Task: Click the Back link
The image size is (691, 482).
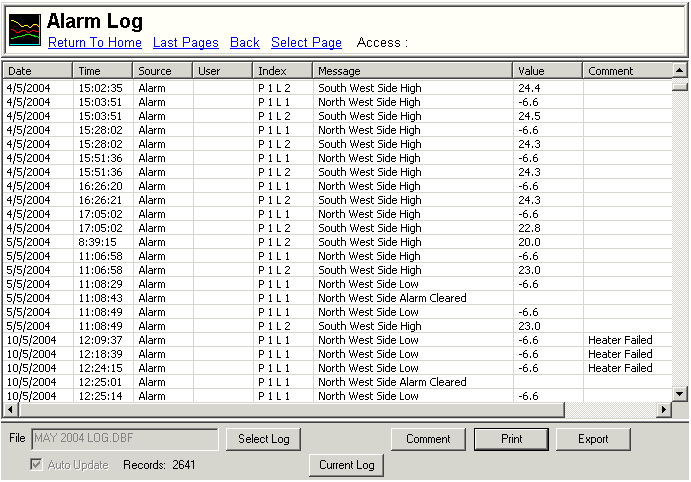Action: (x=245, y=42)
